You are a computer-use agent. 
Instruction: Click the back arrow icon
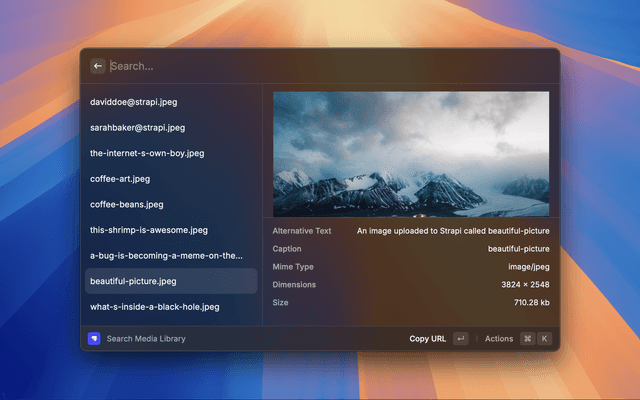click(98, 66)
